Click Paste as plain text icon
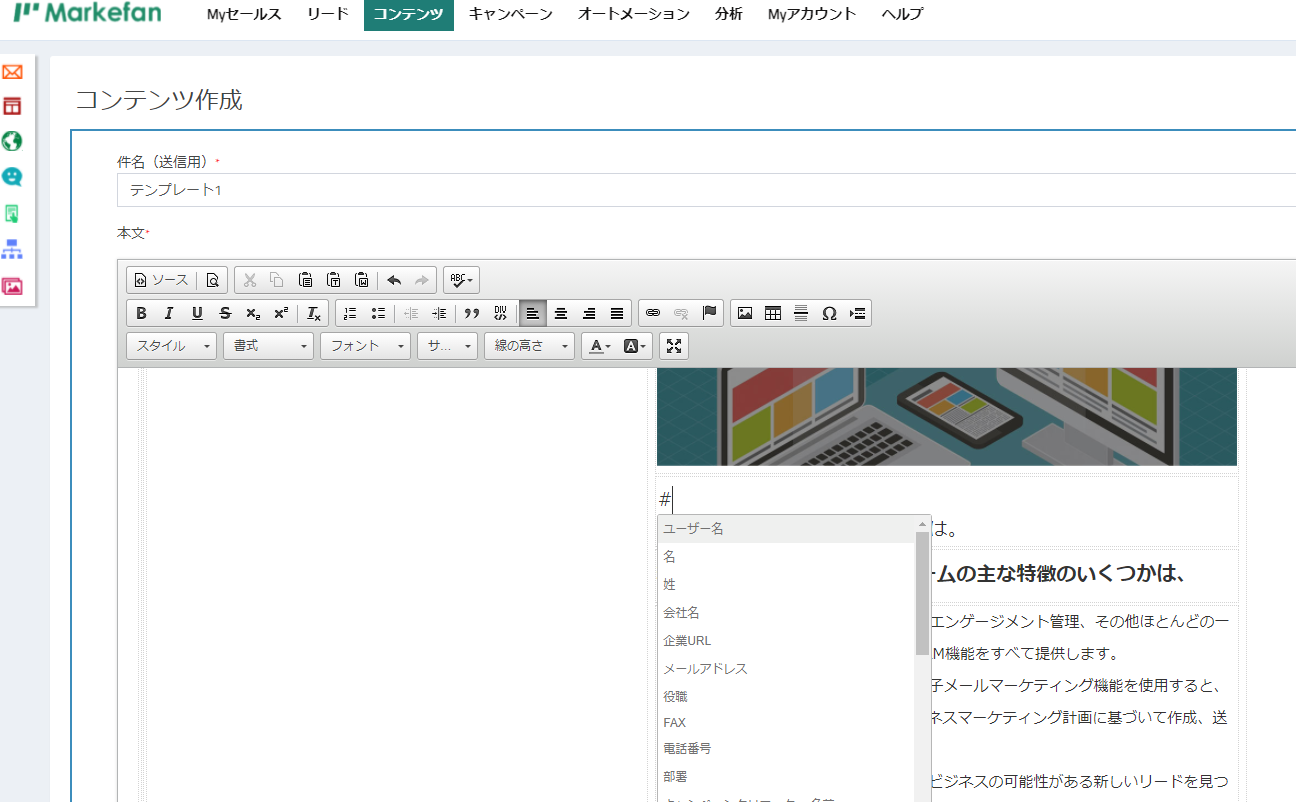Screen dimensions: 1296x802 [x=334, y=280]
